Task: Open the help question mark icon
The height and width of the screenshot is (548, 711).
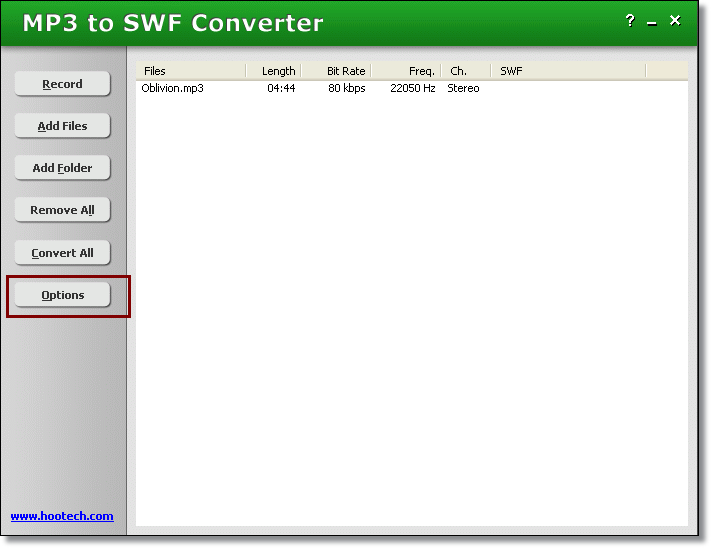Action: 630,20
